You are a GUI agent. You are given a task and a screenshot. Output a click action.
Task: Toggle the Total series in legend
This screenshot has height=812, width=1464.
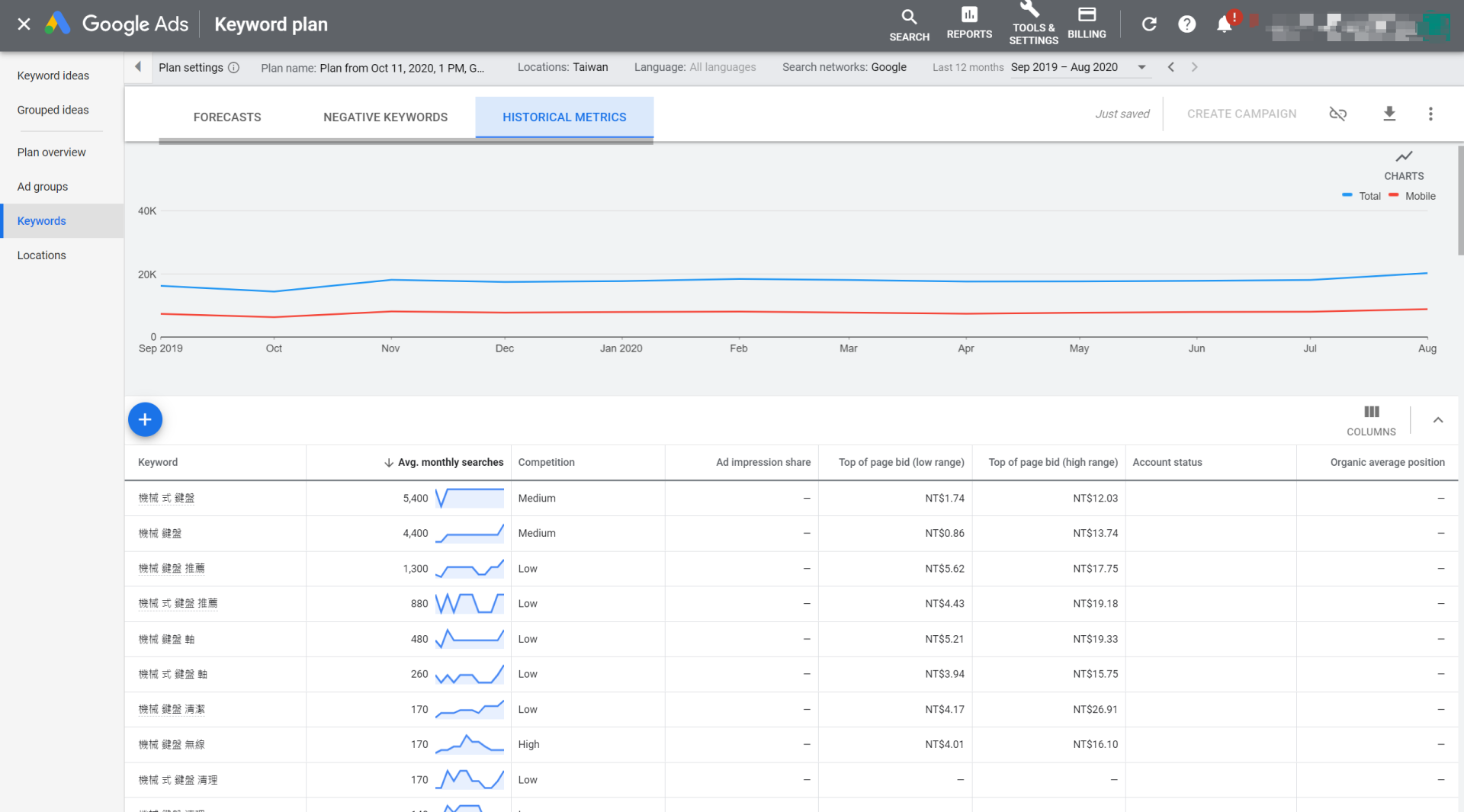tap(1362, 196)
